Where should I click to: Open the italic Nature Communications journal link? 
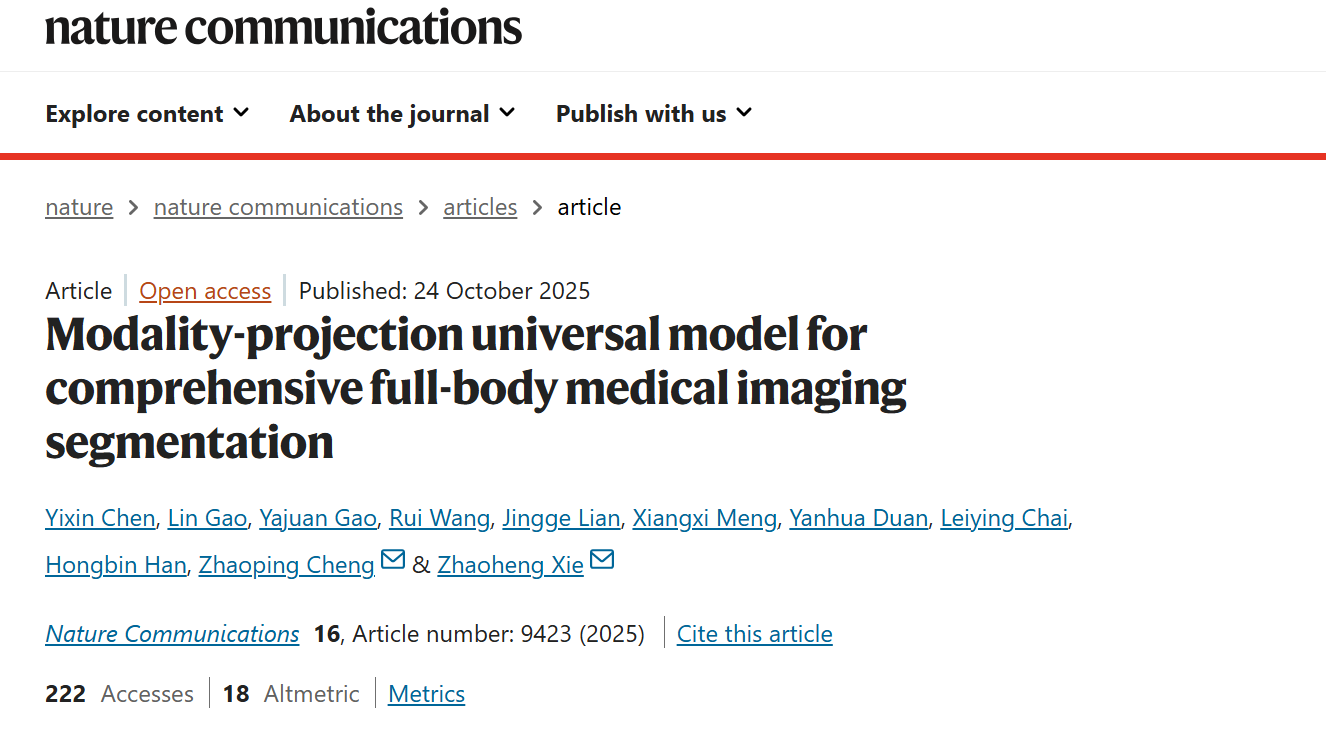[x=172, y=634]
